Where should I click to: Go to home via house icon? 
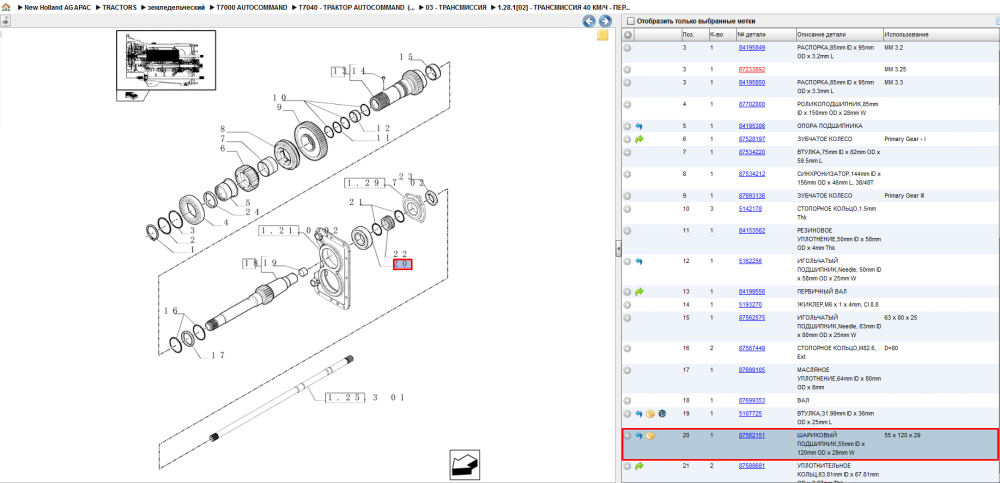[6, 7]
